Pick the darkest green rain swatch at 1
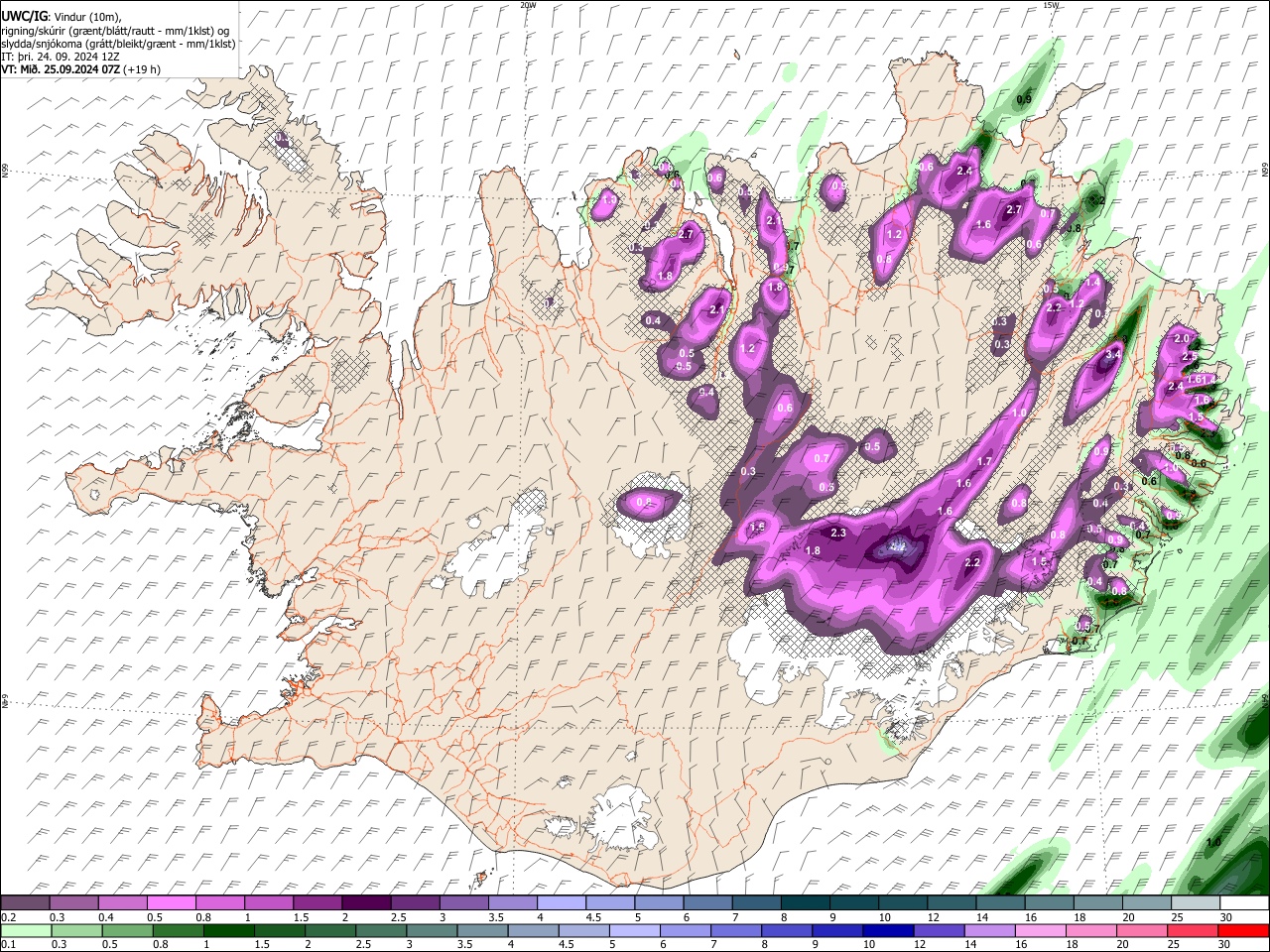1270x952 pixels. point(228,930)
